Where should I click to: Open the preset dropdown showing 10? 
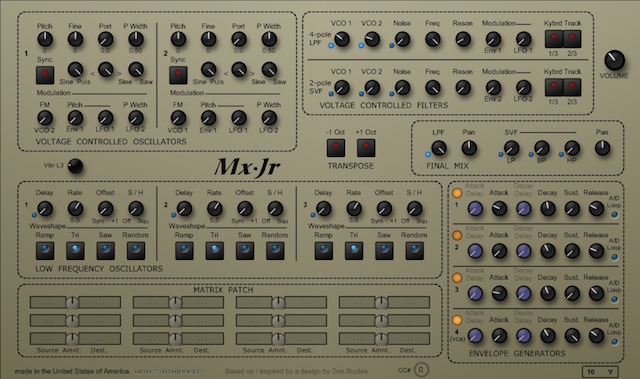click(x=600, y=372)
